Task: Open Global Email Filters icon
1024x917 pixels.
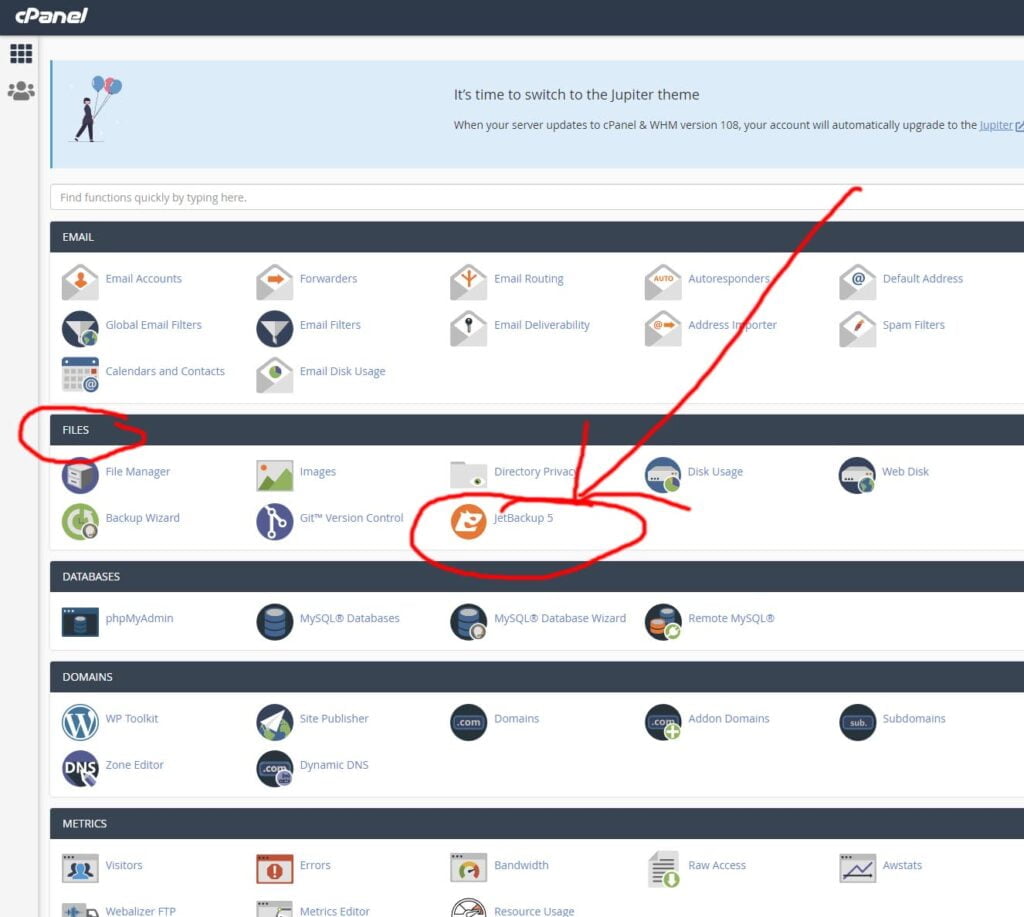Action: coord(80,328)
